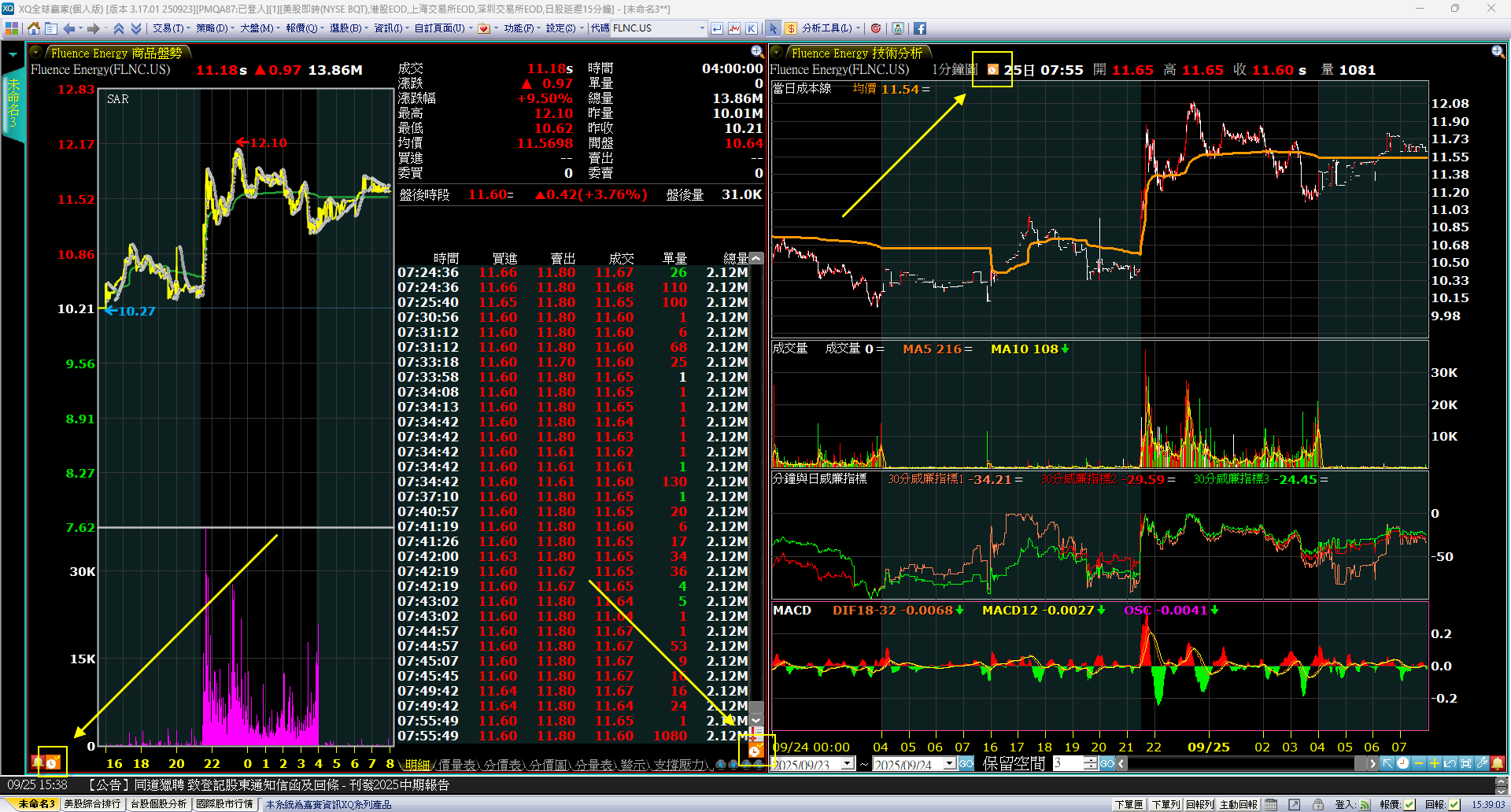
Task: Open the 選股 menu
Action: 345,28
